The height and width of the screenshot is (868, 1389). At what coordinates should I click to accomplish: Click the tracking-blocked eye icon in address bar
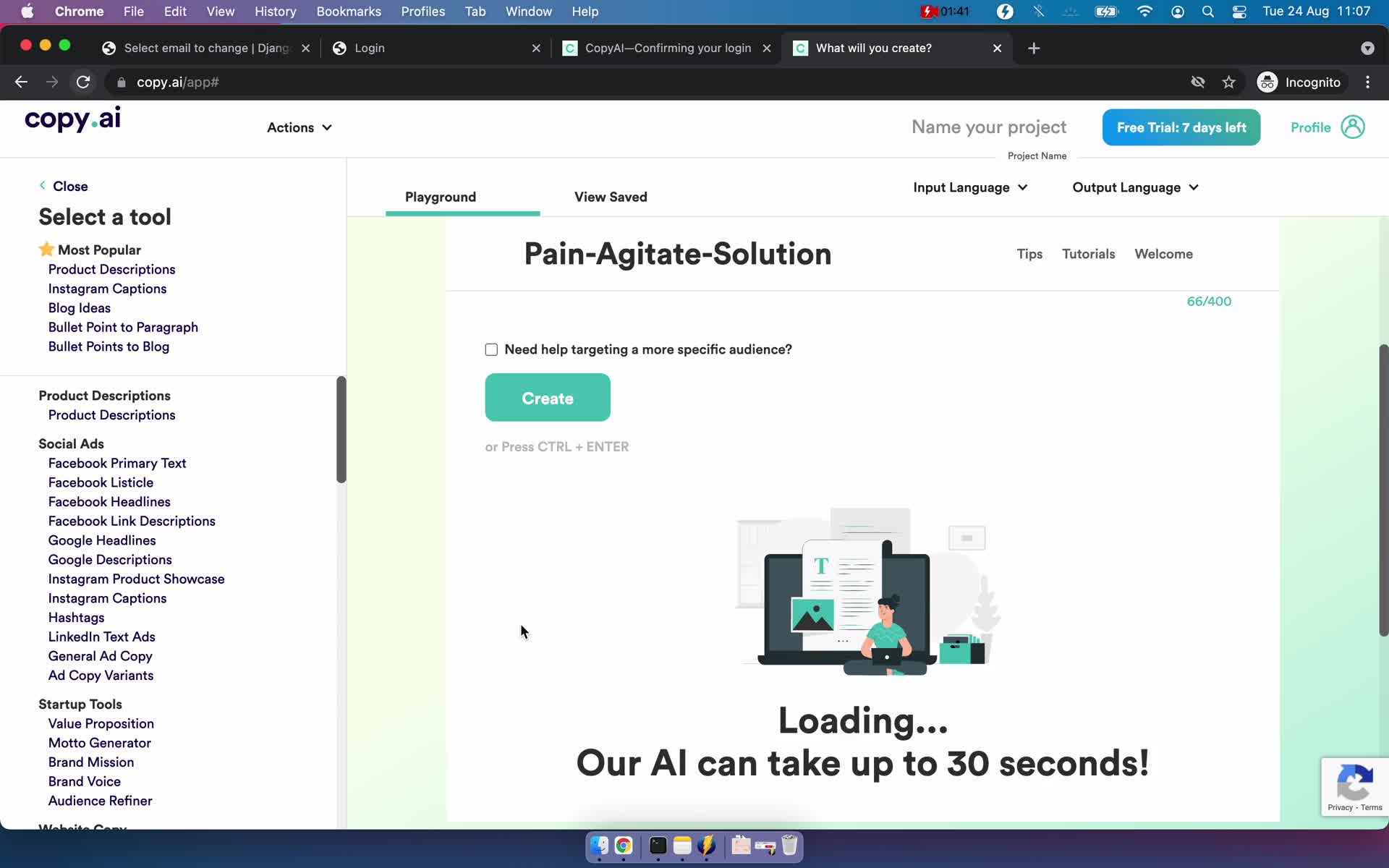coord(1198,82)
